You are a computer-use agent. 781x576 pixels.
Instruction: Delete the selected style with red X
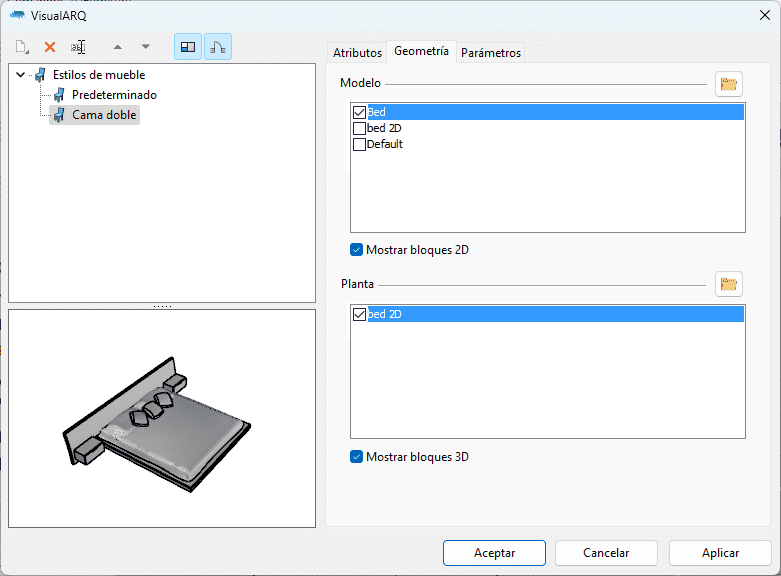click(50, 47)
